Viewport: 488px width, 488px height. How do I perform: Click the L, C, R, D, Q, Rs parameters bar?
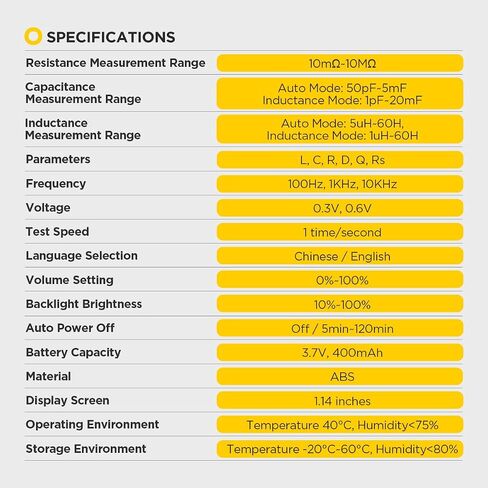(x=340, y=160)
